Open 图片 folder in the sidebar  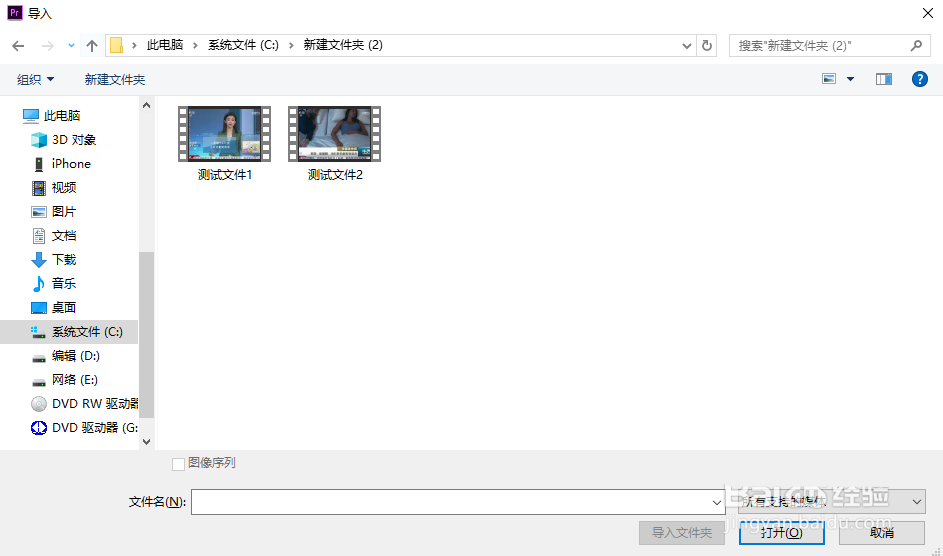[54, 212]
